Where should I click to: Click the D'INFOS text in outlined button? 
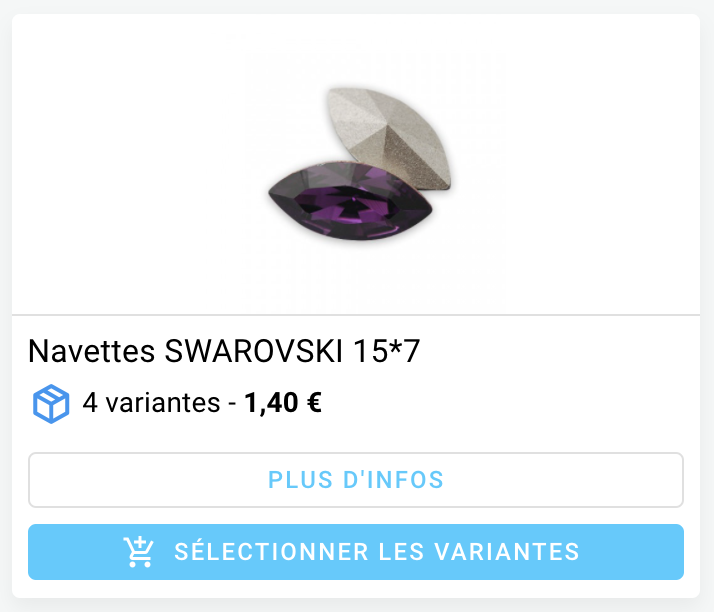393,479
